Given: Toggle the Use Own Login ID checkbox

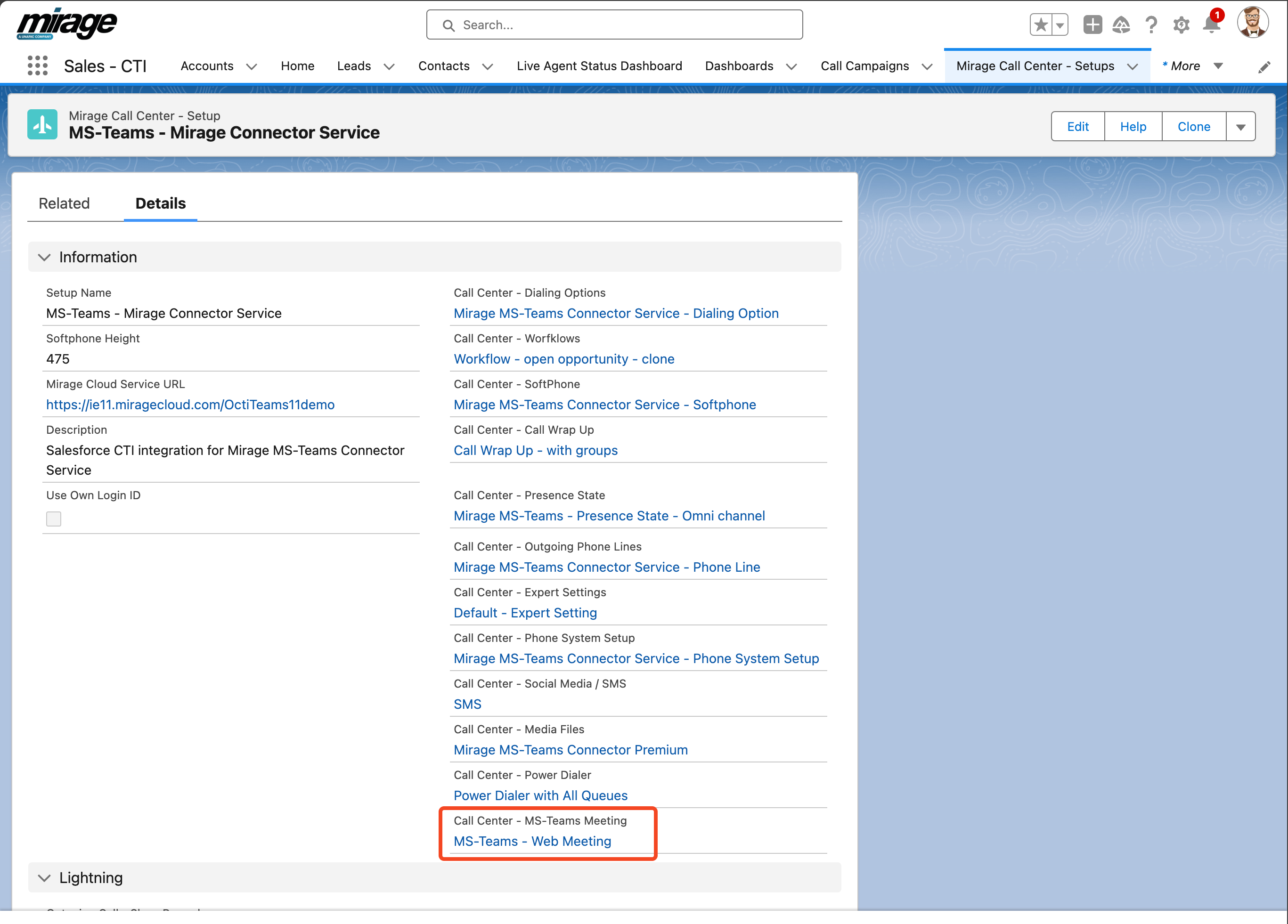Looking at the screenshot, I should (53, 519).
